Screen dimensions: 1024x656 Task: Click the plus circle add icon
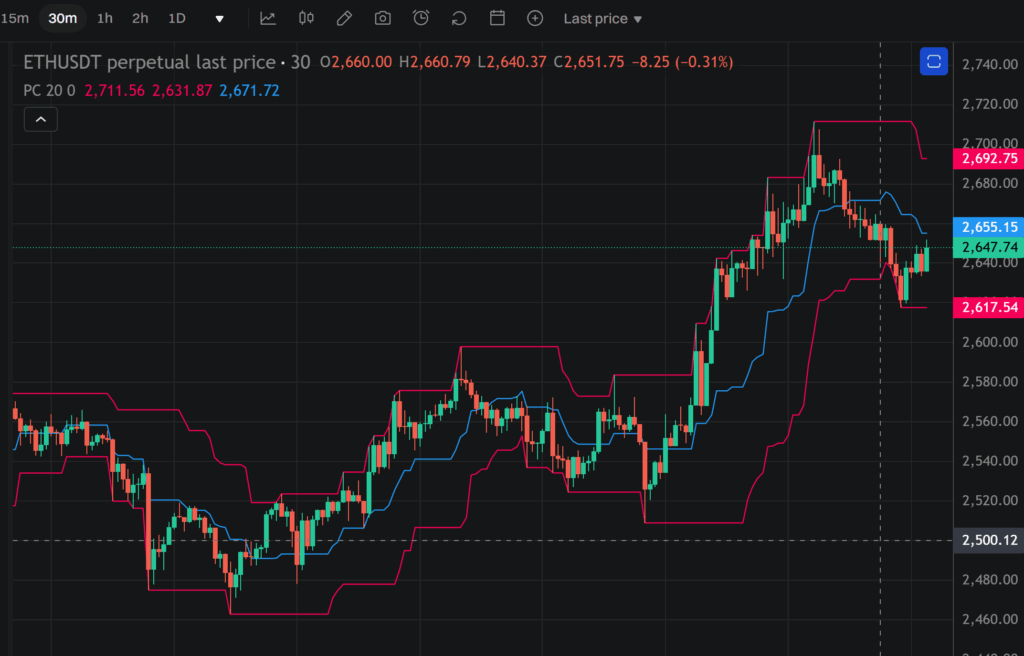coord(535,18)
